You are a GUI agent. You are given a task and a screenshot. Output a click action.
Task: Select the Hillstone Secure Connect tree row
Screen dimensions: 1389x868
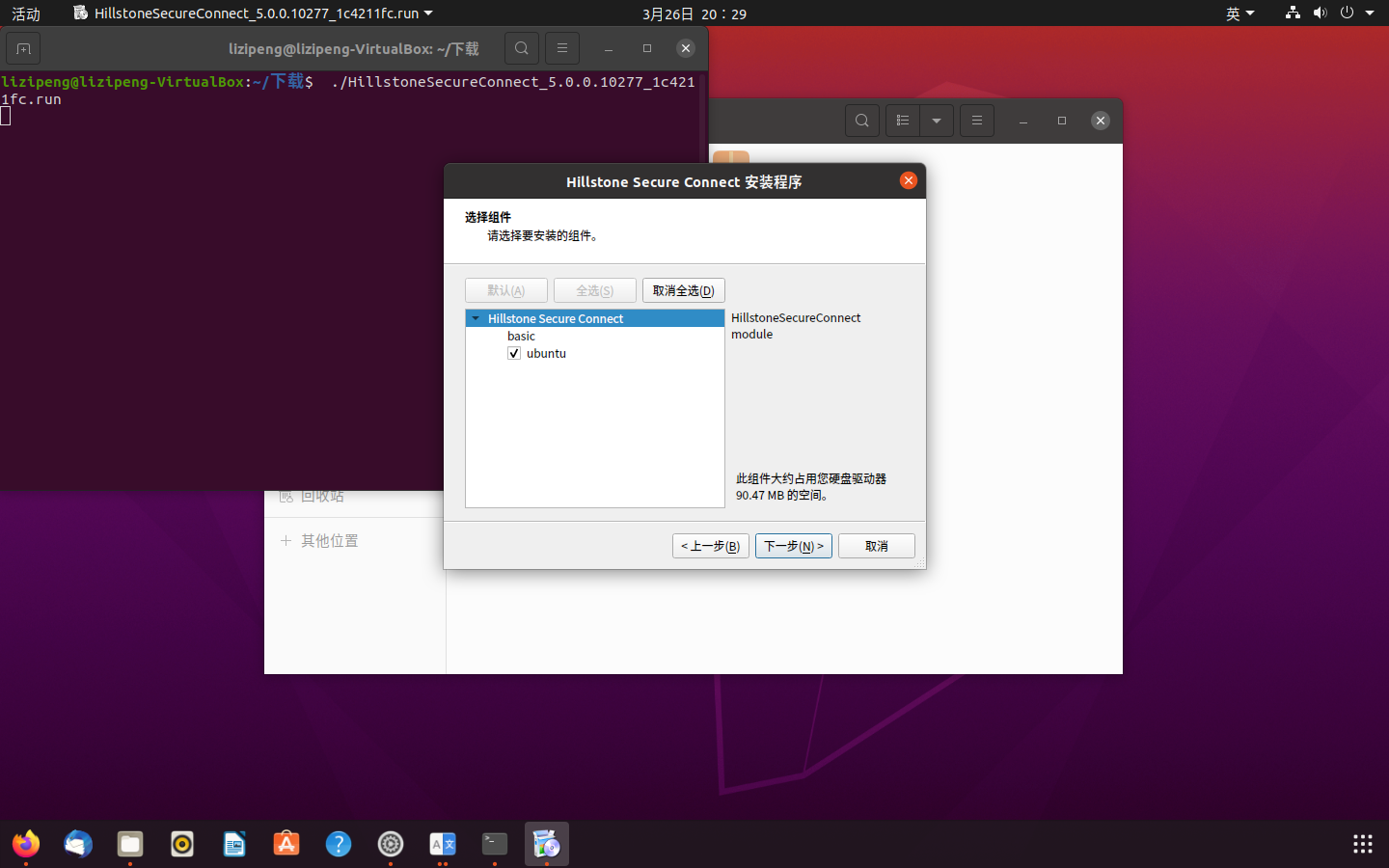pyautogui.click(x=595, y=318)
